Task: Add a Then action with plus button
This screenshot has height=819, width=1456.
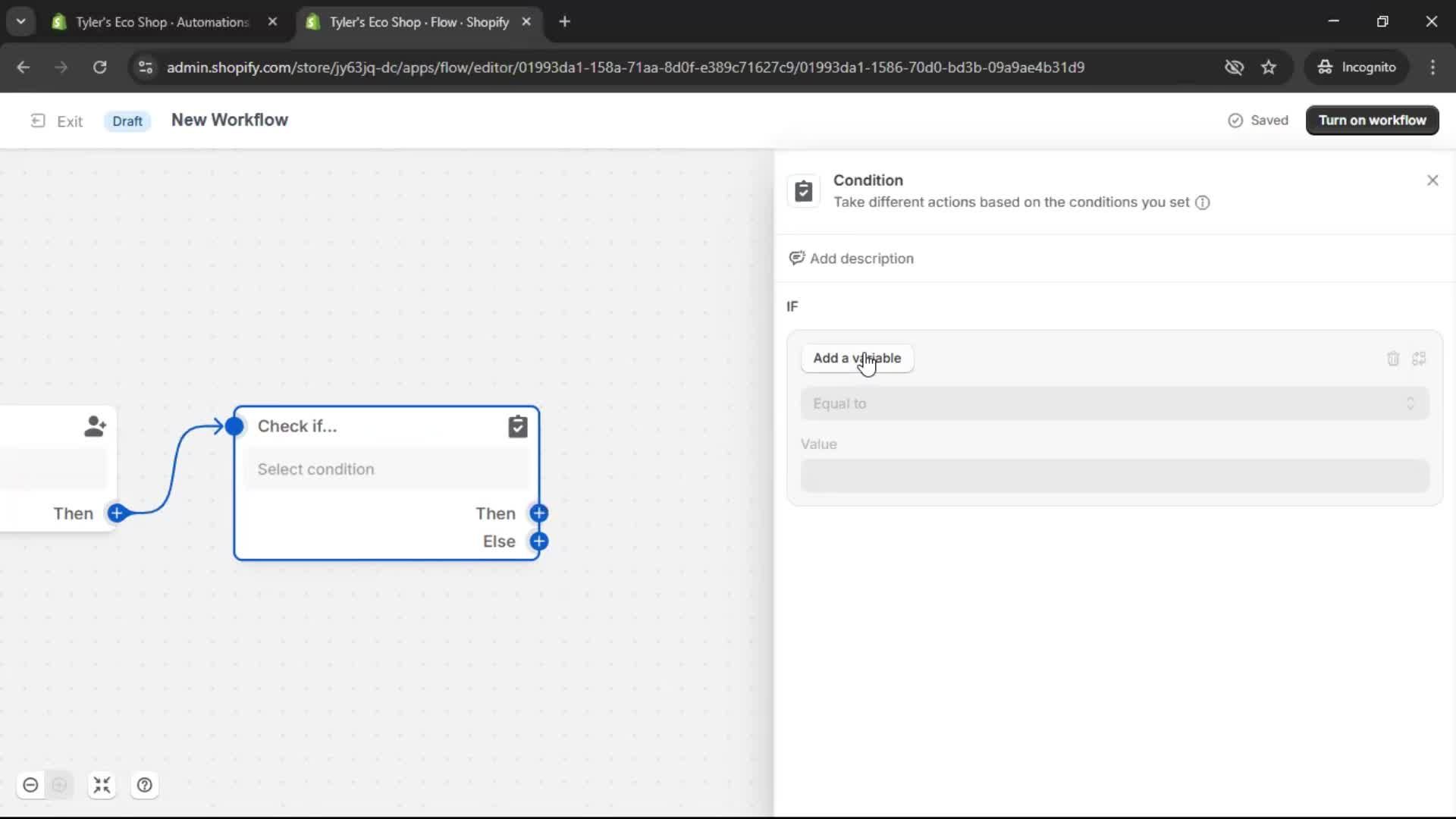Action: click(x=539, y=513)
